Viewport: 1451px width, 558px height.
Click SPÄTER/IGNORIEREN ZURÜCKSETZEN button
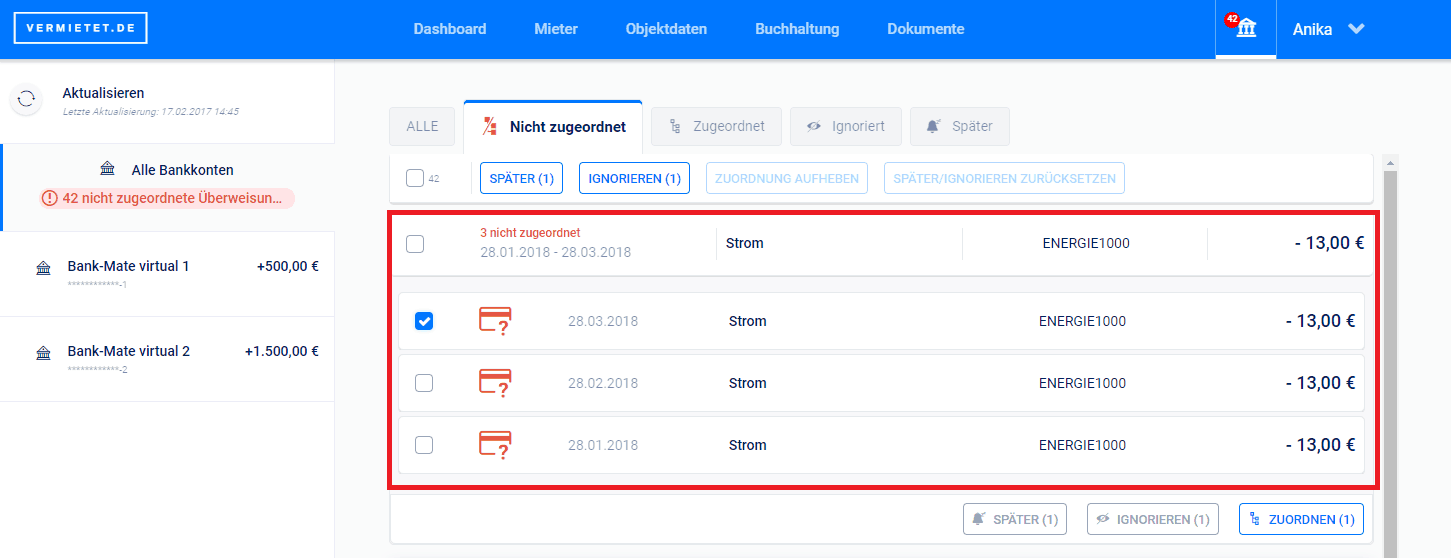1004,179
